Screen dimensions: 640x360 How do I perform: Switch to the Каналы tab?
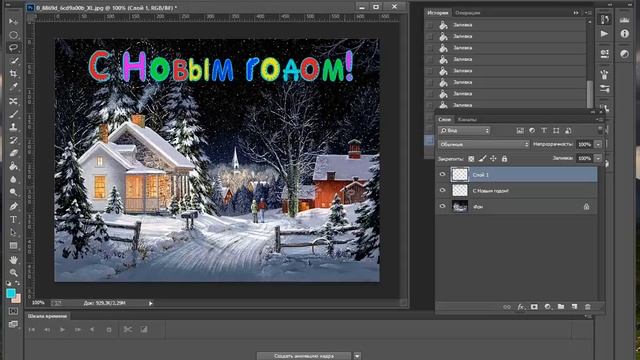tap(467, 120)
